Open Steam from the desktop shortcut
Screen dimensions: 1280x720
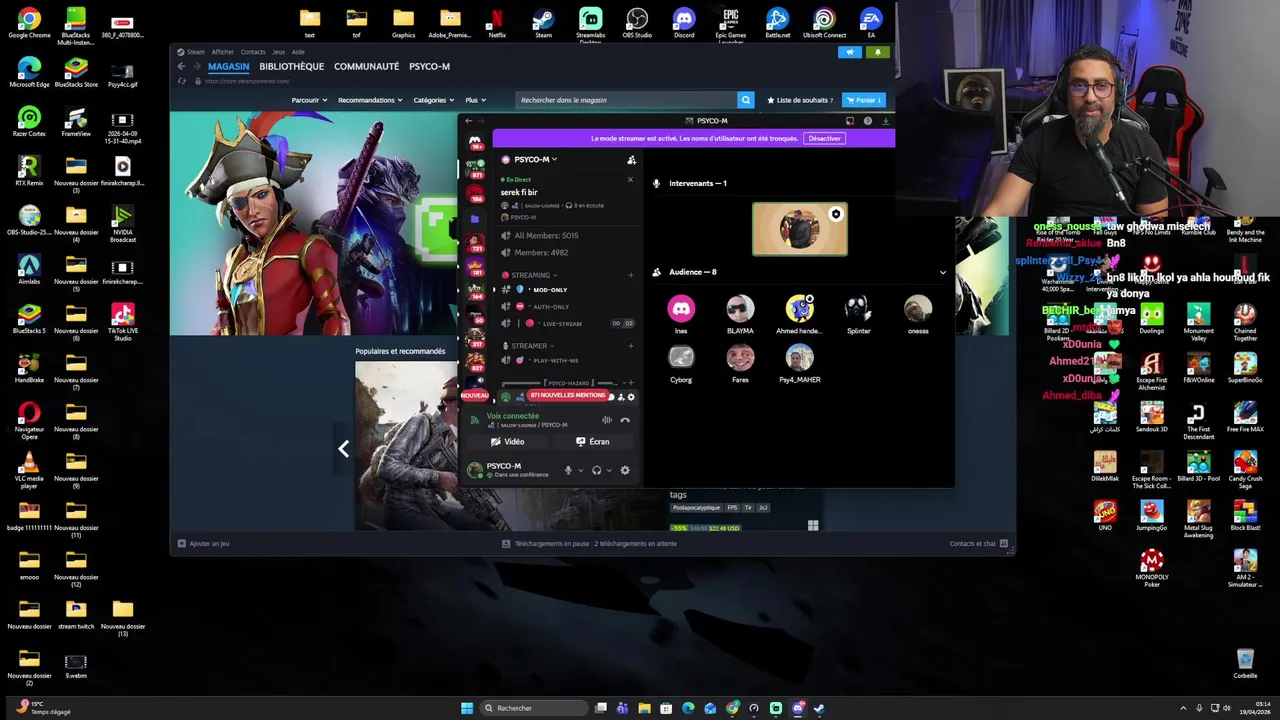click(x=543, y=22)
